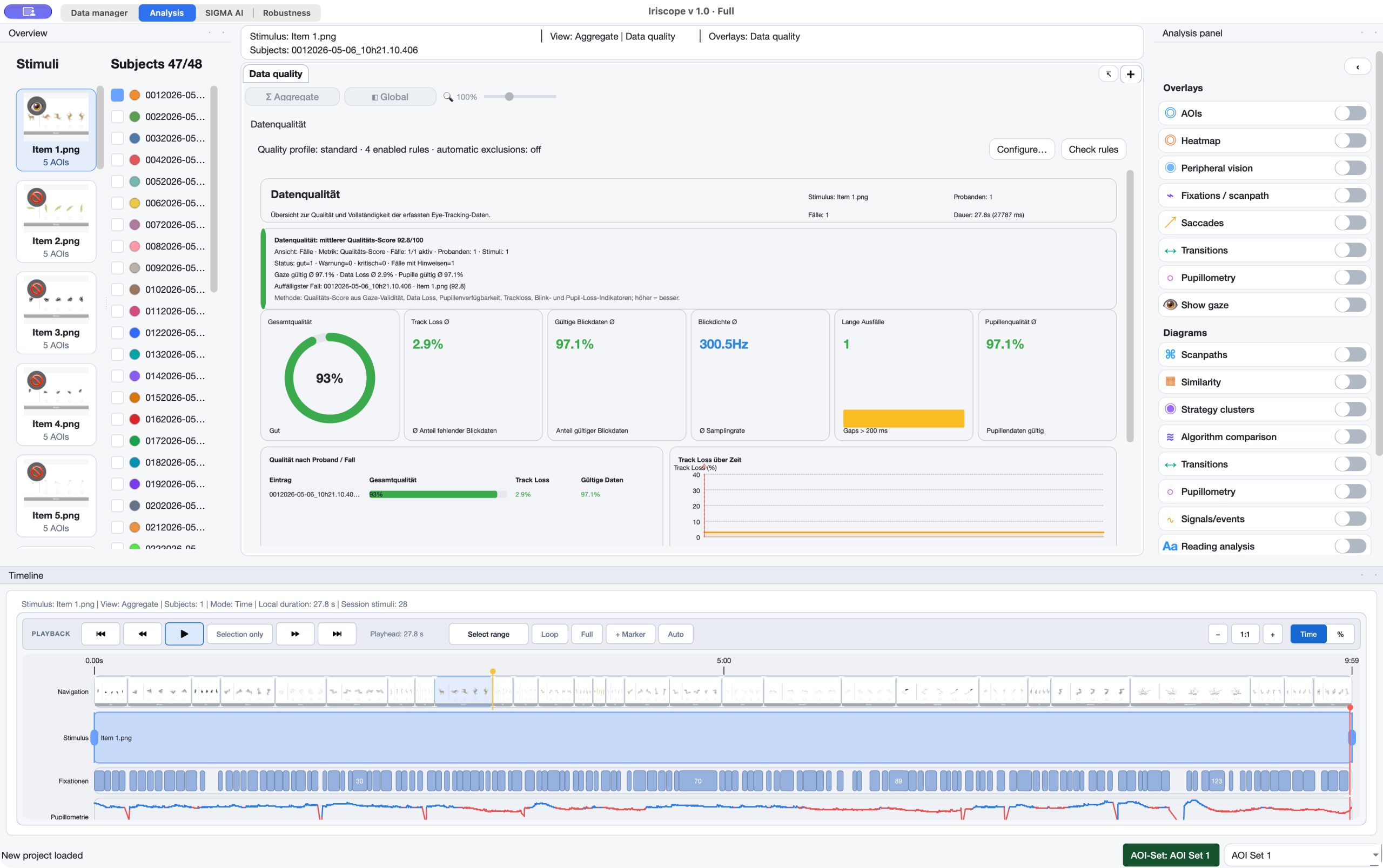Click the Show gaze eye icon
The image size is (1383, 868).
coord(1170,305)
